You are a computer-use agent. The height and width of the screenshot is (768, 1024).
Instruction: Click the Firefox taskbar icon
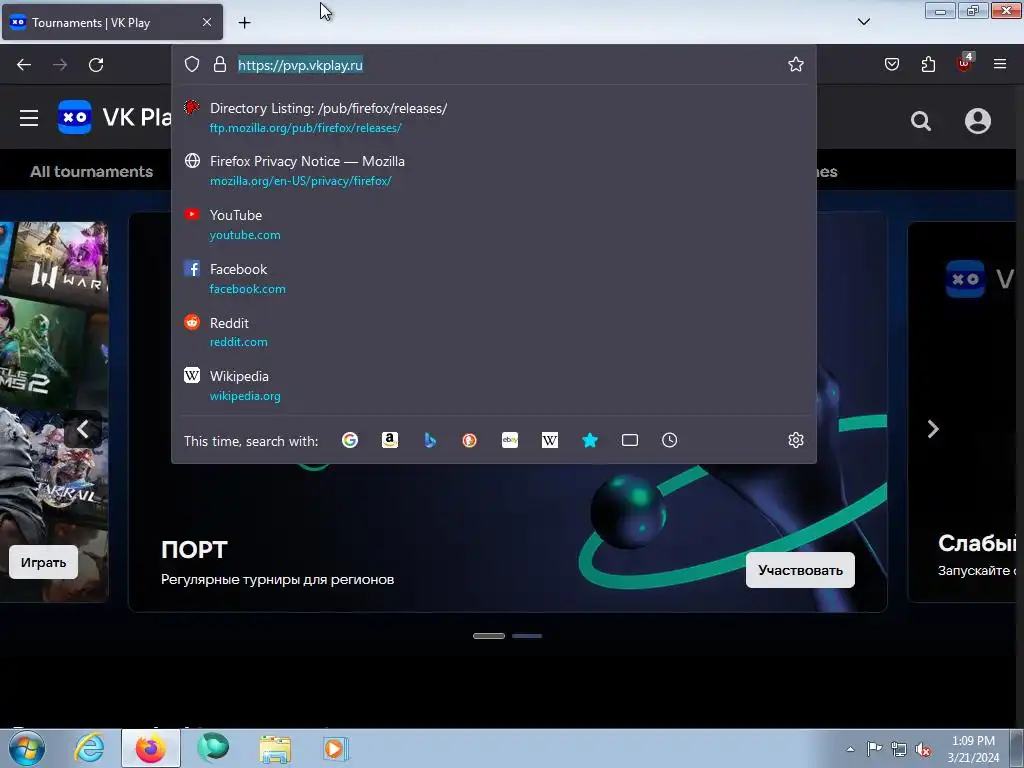[151, 748]
